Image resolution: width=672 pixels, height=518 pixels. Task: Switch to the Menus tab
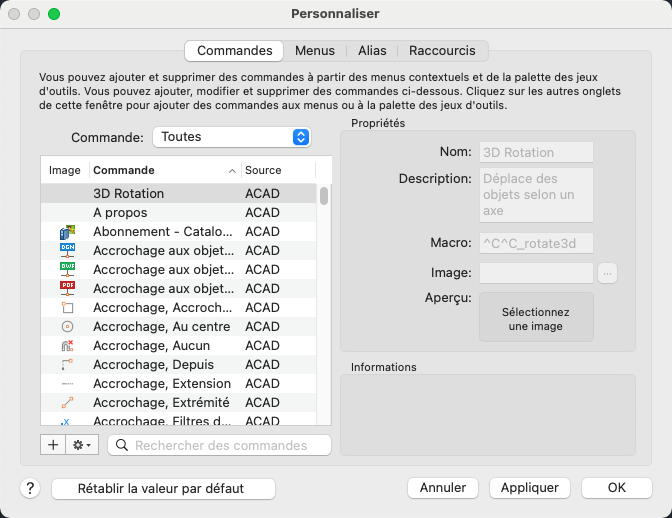315,50
